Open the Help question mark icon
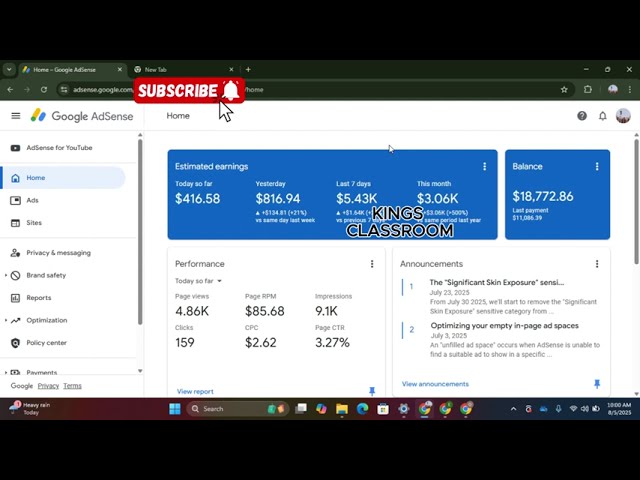The image size is (640, 480). pyautogui.click(x=582, y=116)
